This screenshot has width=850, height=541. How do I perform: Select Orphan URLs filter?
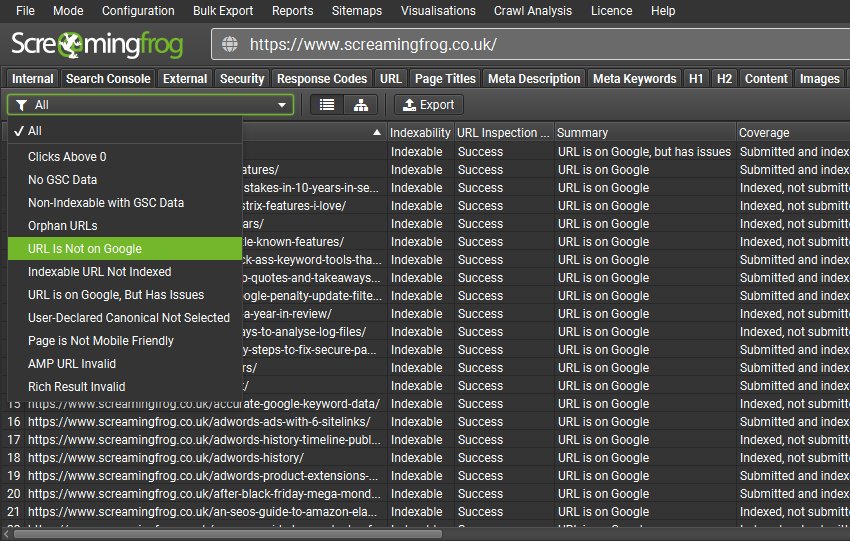pos(125,226)
